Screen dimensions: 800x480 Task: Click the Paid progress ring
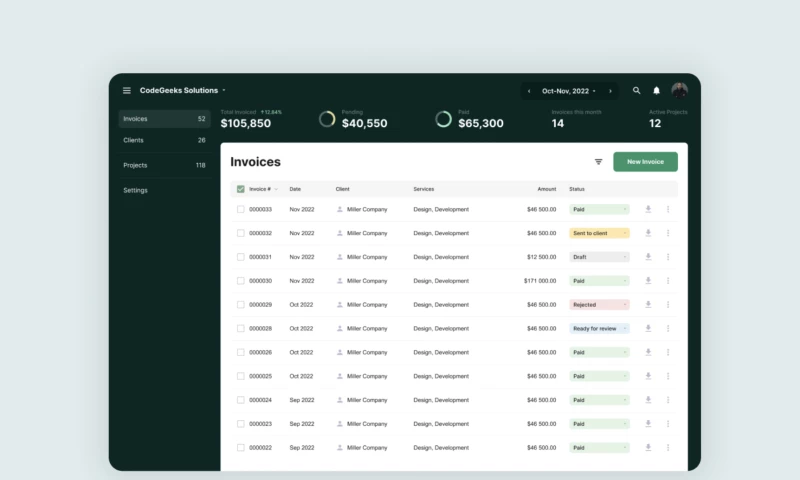point(443,119)
